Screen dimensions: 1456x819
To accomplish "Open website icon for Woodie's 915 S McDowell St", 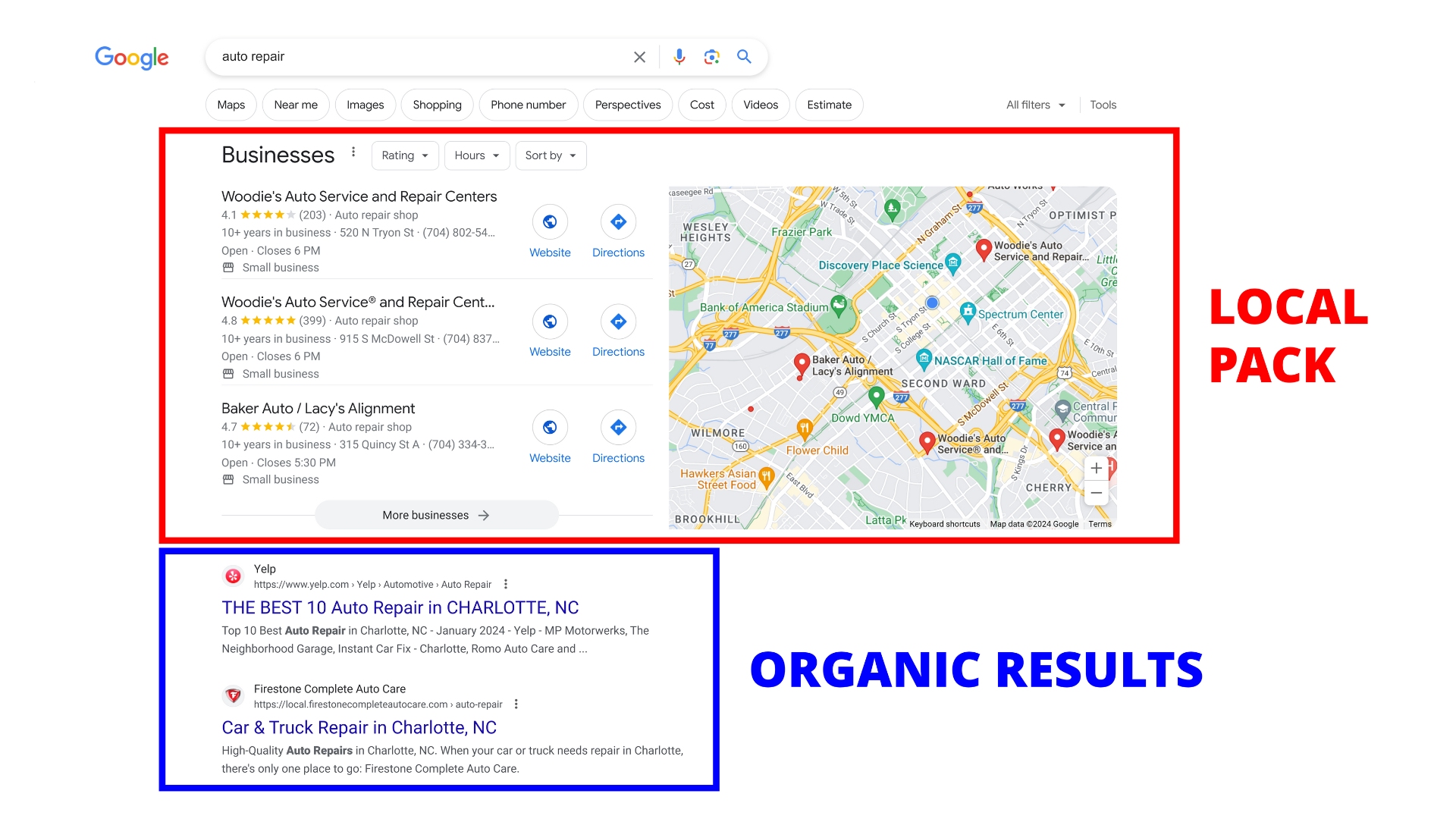I will pos(550,322).
